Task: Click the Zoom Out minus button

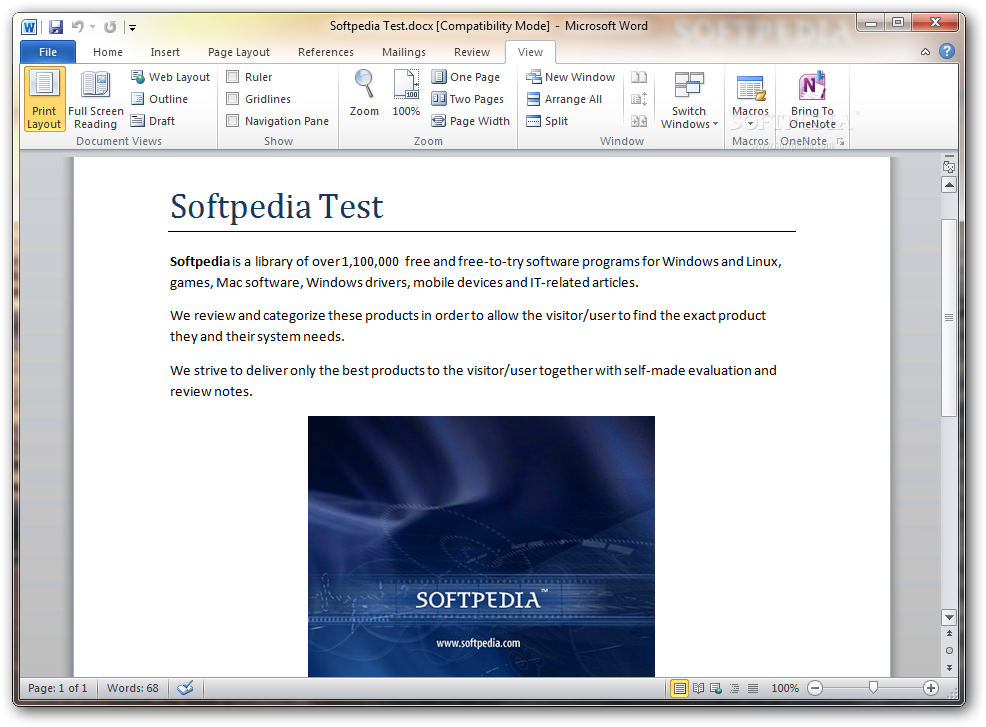Action: 815,689
